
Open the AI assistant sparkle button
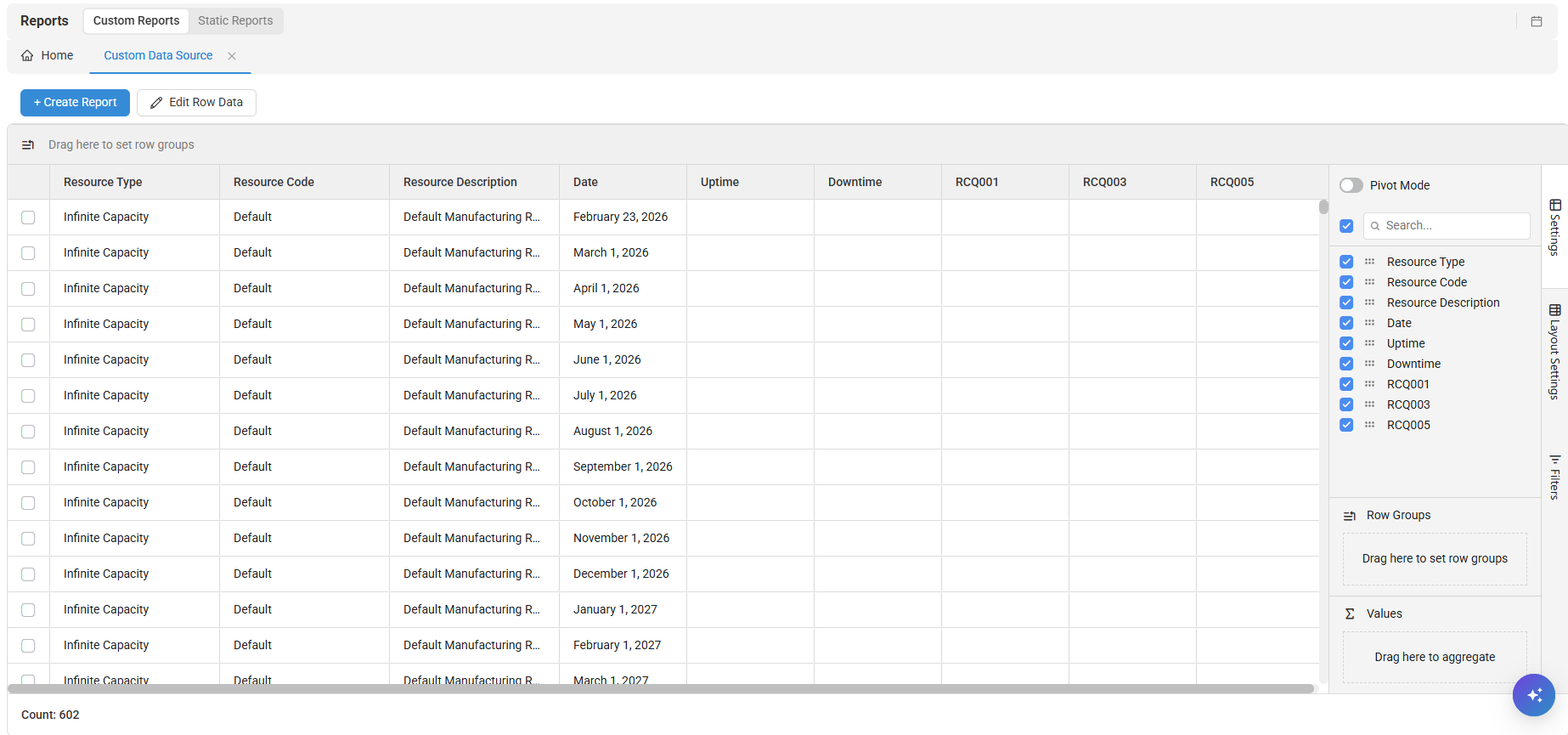tap(1533, 695)
